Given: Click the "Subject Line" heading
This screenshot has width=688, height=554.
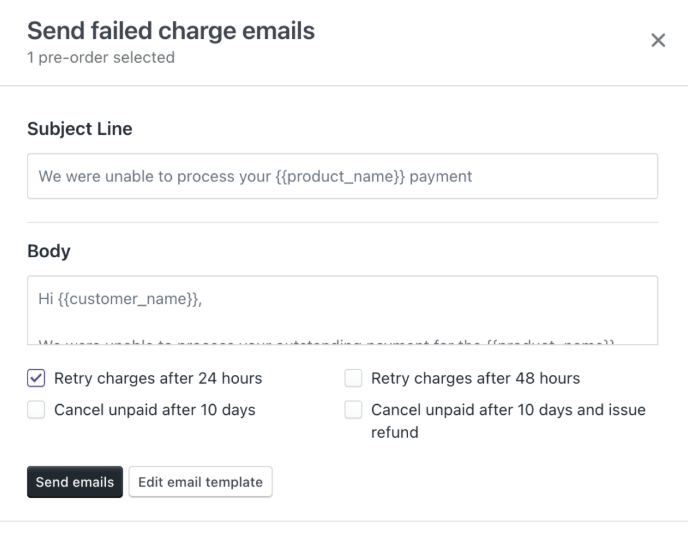Looking at the screenshot, I should [x=80, y=129].
